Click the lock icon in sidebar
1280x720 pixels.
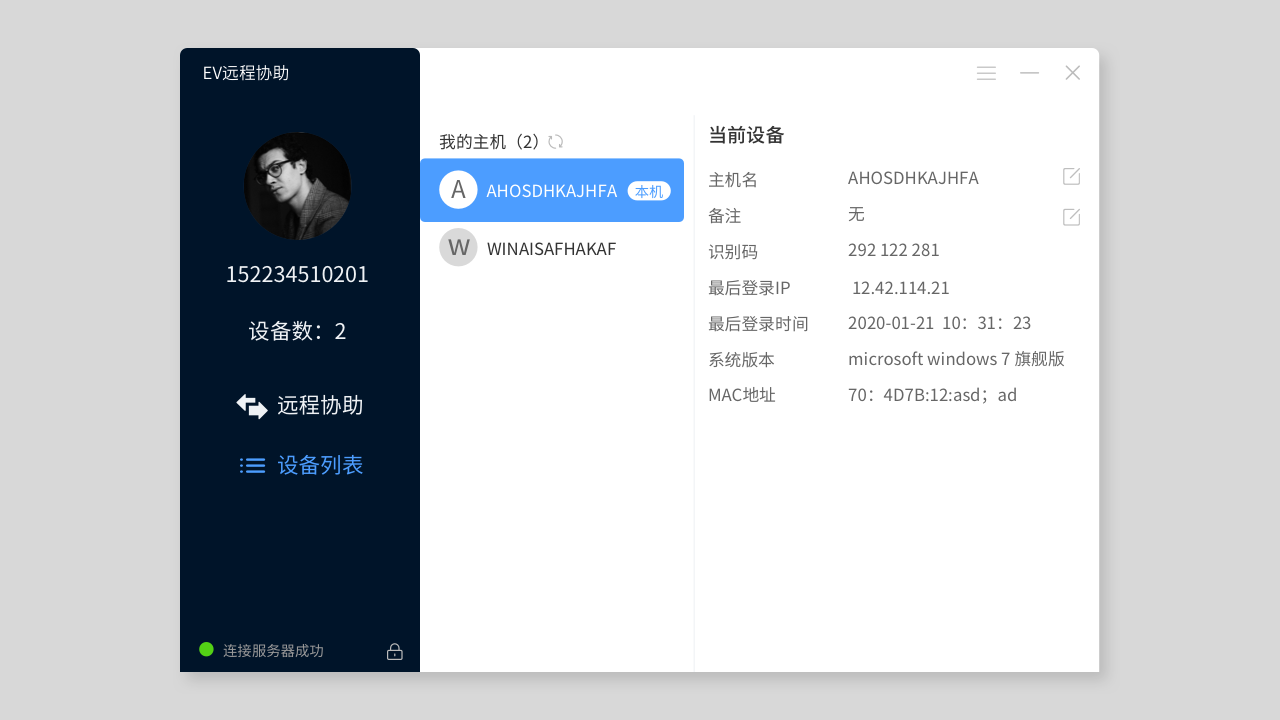[395, 651]
